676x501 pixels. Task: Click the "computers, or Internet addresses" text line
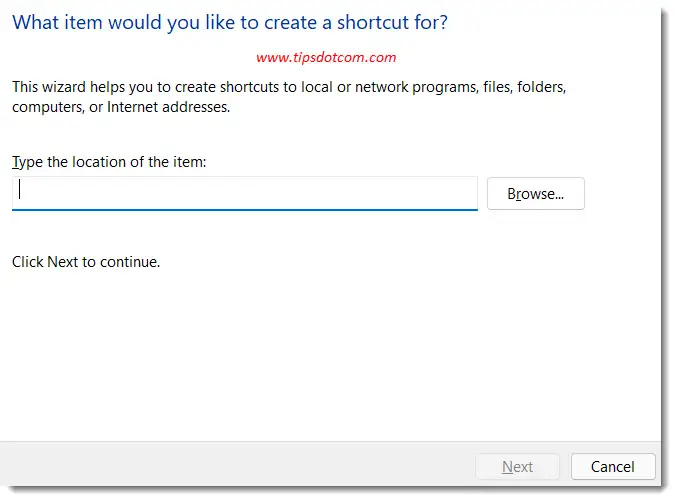tap(121, 107)
